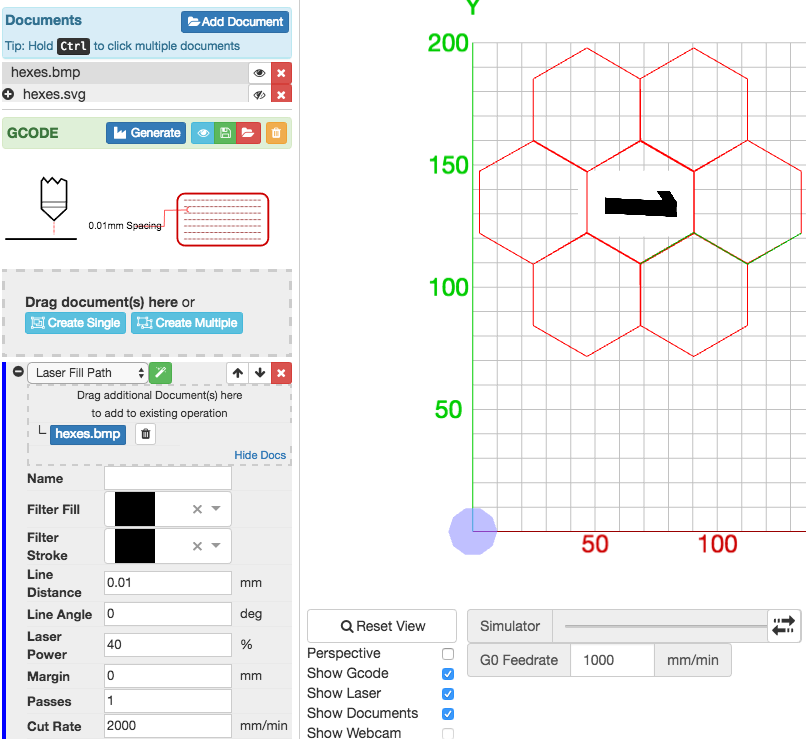Load GCODE using the open folder icon
Screen dimensions: 806x739
pos(248,133)
